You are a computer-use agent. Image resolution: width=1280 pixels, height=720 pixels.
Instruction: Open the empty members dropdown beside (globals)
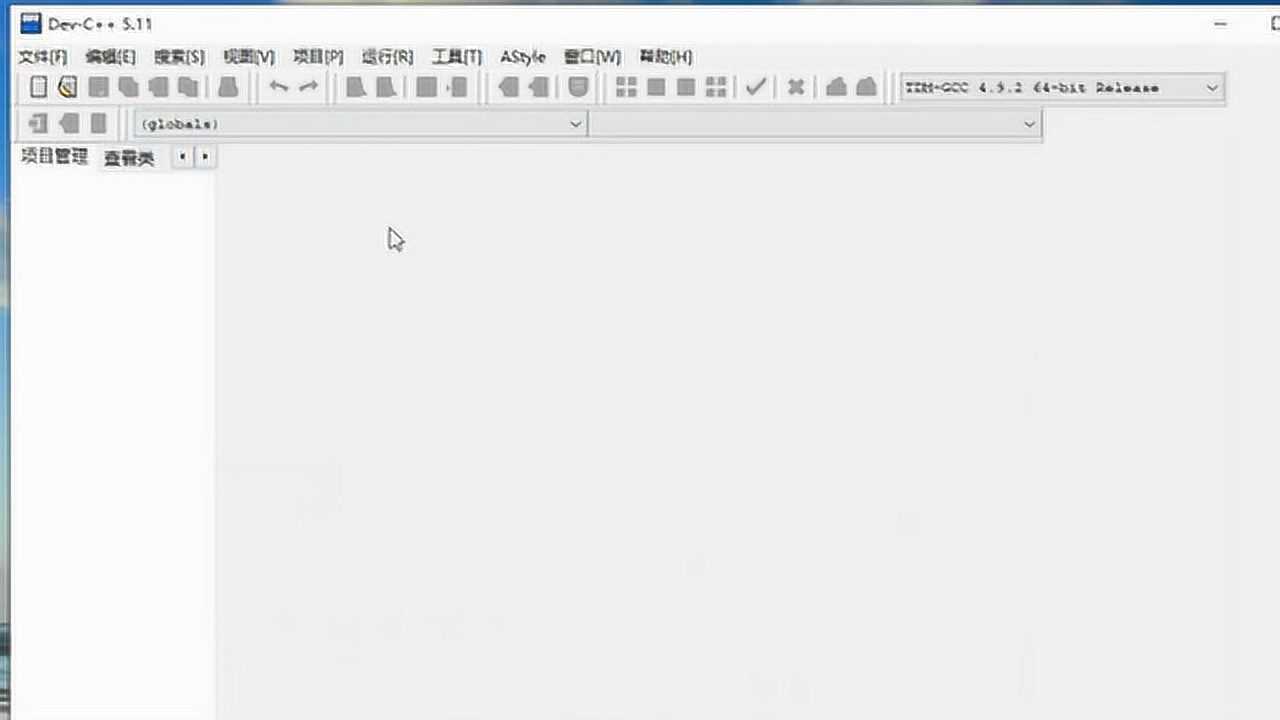(1029, 124)
